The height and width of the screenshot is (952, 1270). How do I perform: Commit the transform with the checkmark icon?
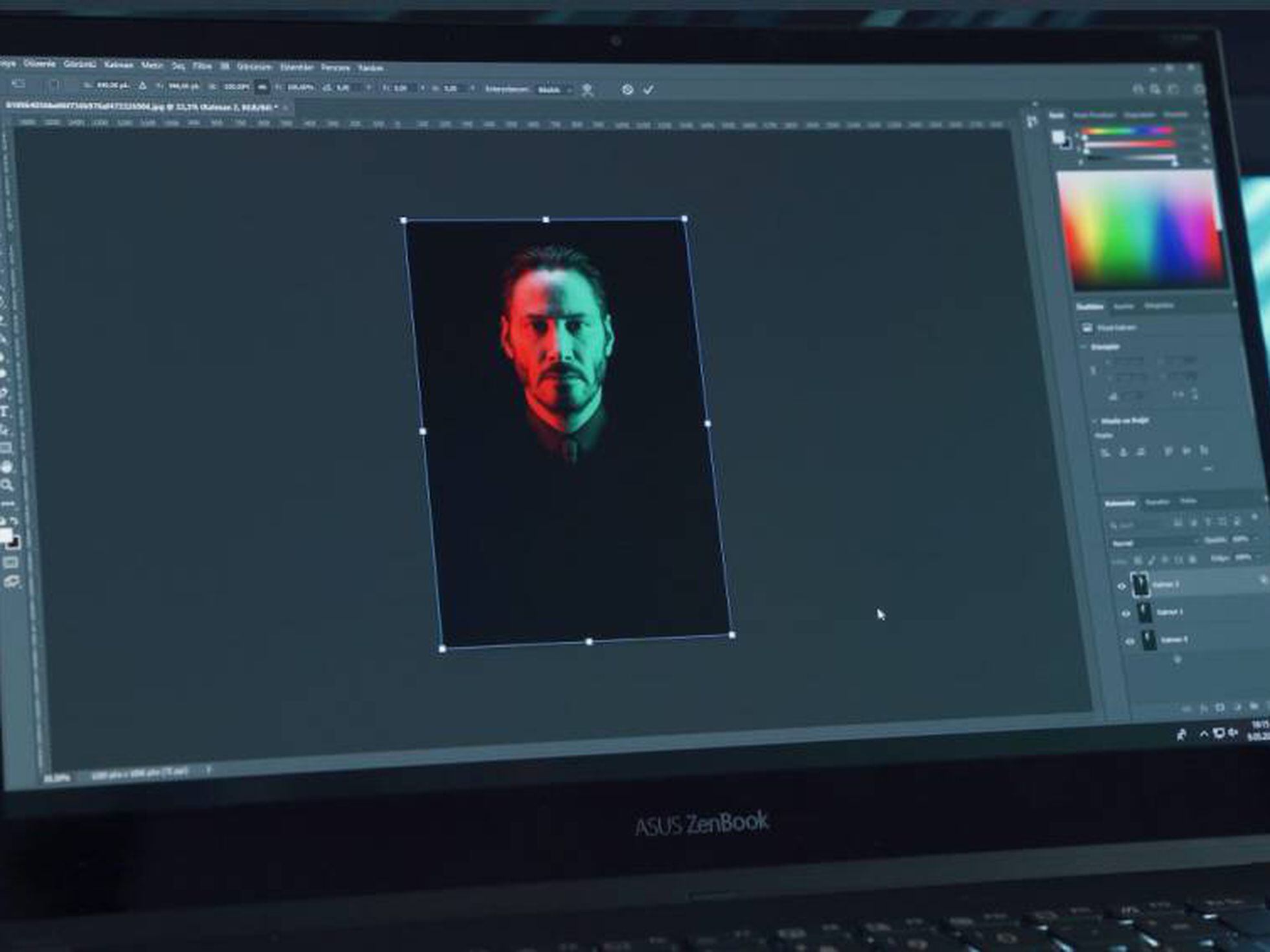tap(648, 90)
